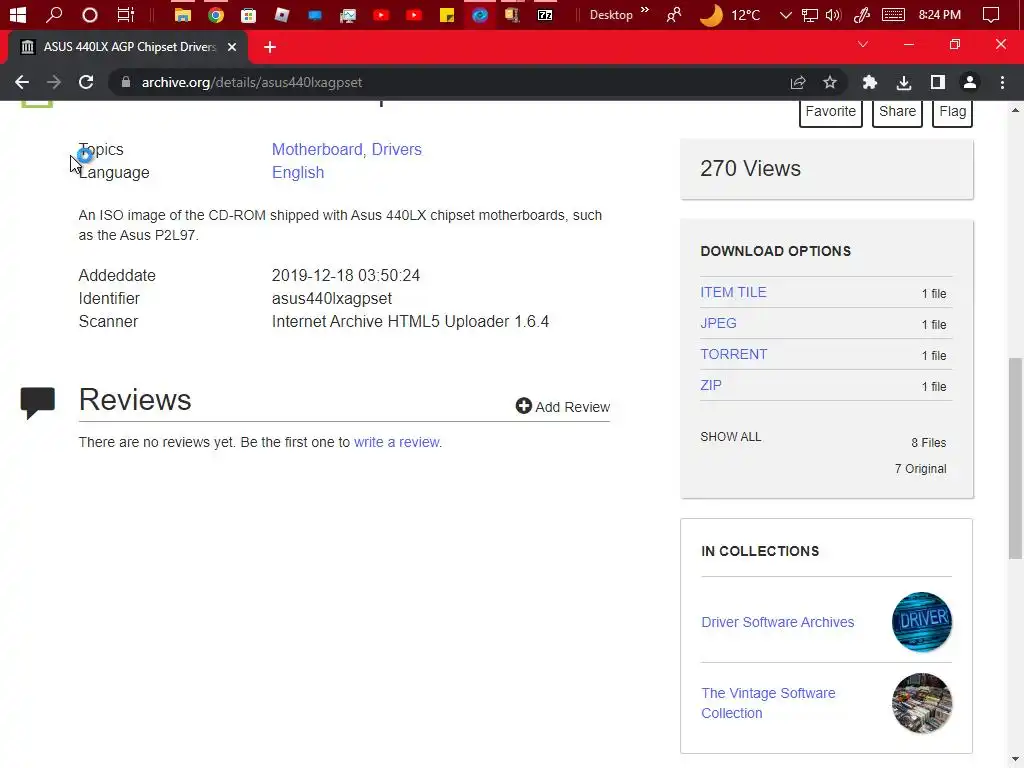
Task: Click the scrollbar up arrow
Action: pyautogui.click(x=1015, y=110)
